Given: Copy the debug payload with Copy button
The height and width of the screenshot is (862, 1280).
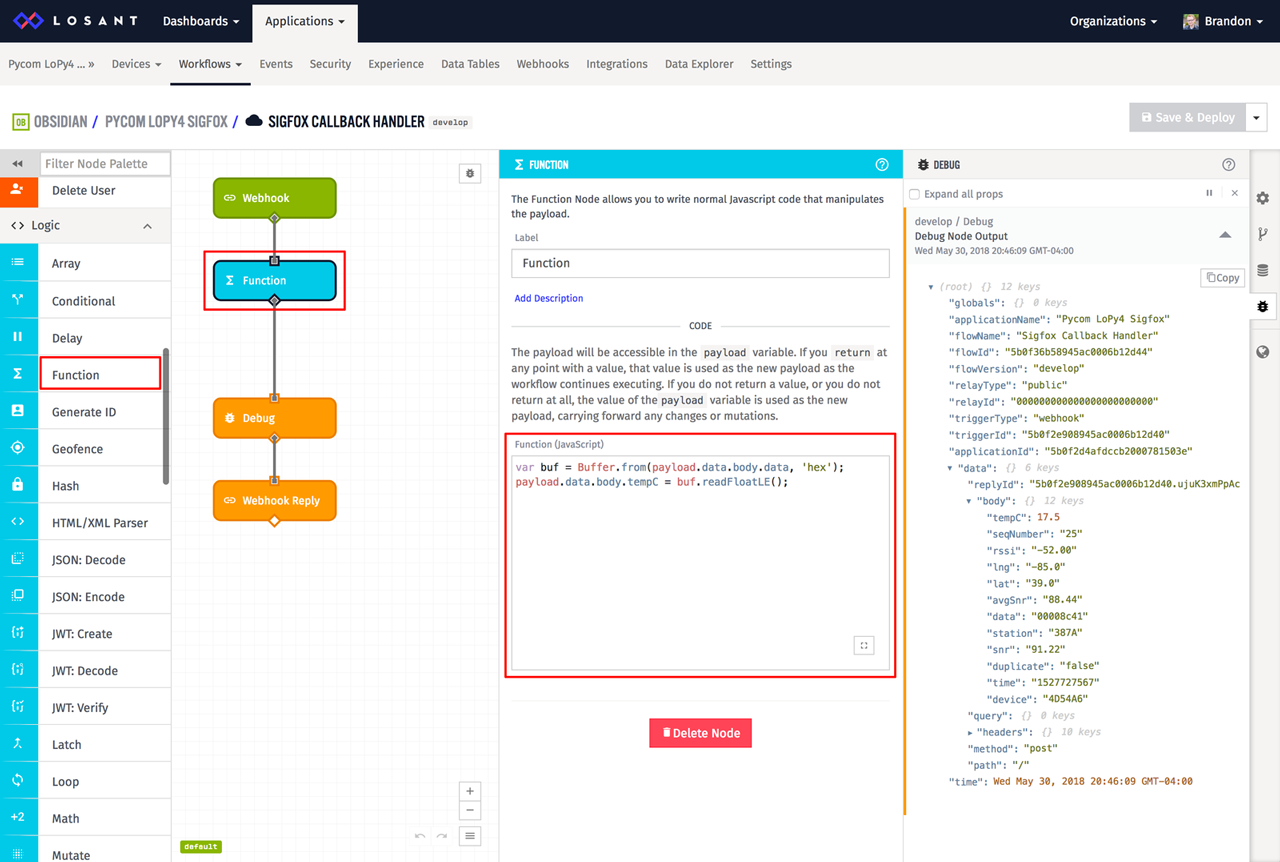Looking at the screenshot, I should (1222, 277).
